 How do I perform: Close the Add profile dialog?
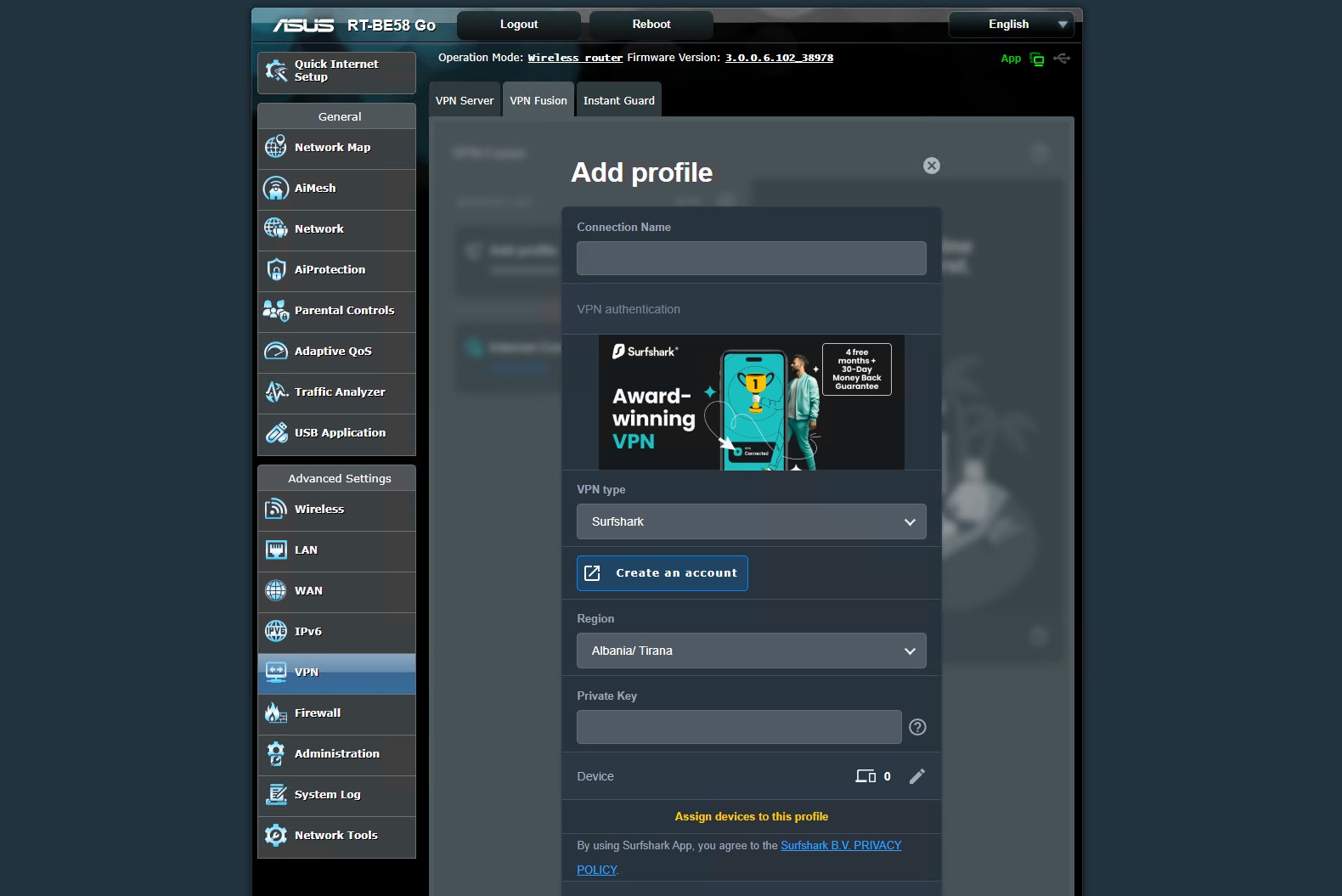(932, 166)
